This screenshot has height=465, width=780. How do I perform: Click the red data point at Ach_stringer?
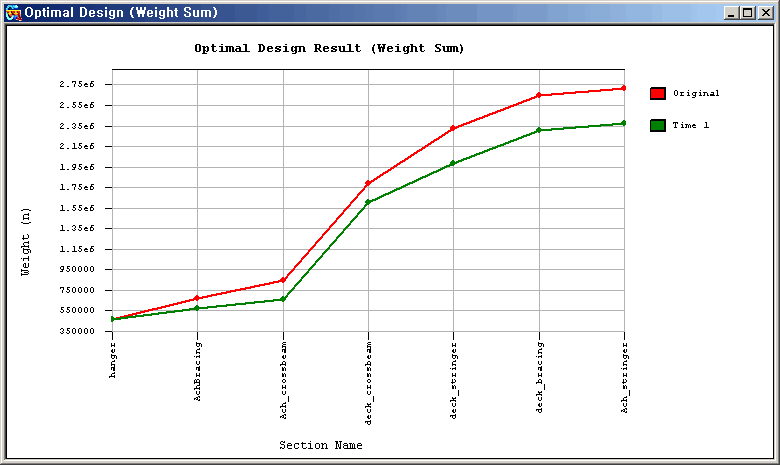(x=624, y=88)
